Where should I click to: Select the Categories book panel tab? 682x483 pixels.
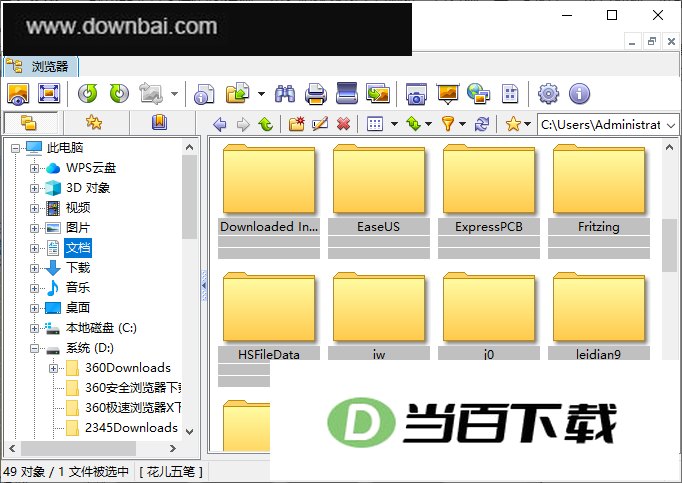[160, 123]
